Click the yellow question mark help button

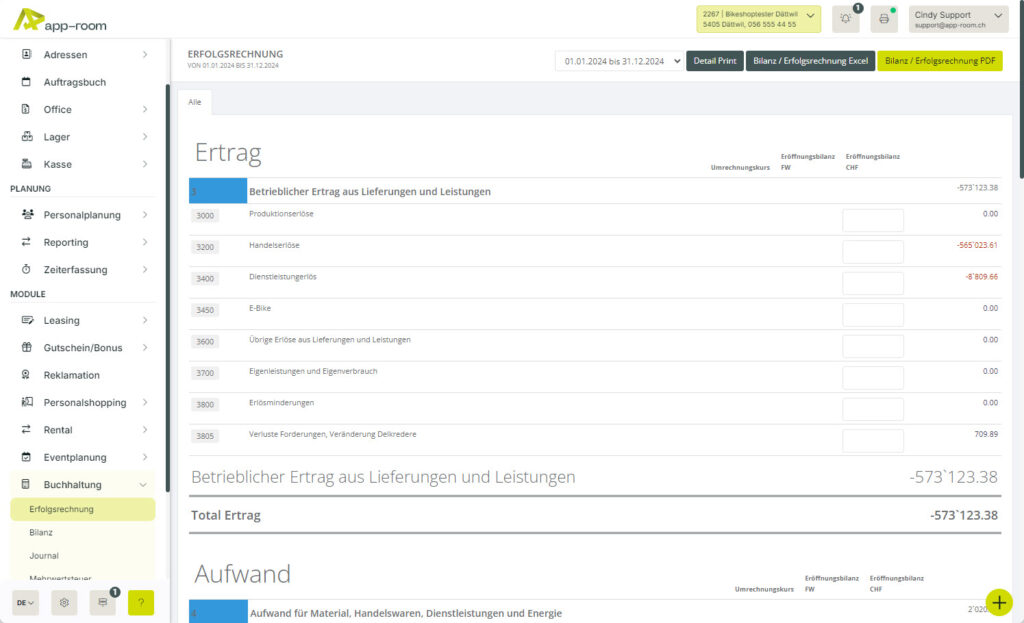(140, 603)
